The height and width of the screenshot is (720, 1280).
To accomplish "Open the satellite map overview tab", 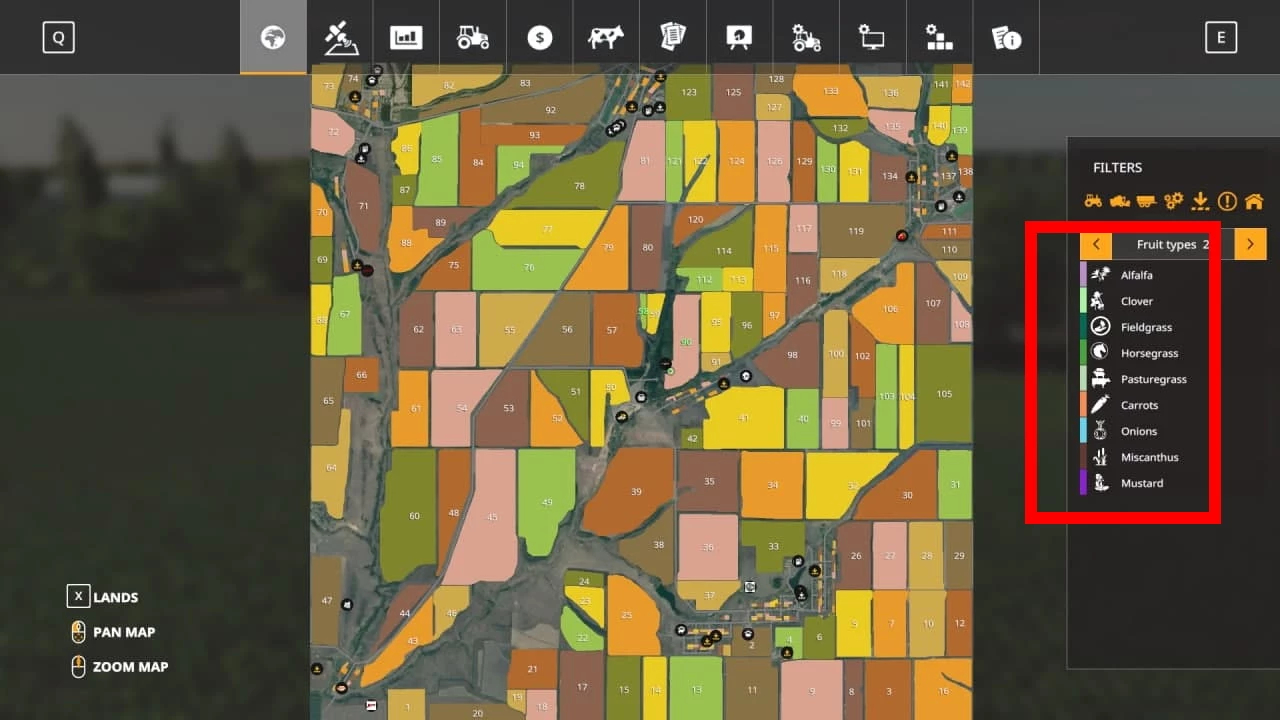I will (x=339, y=38).
